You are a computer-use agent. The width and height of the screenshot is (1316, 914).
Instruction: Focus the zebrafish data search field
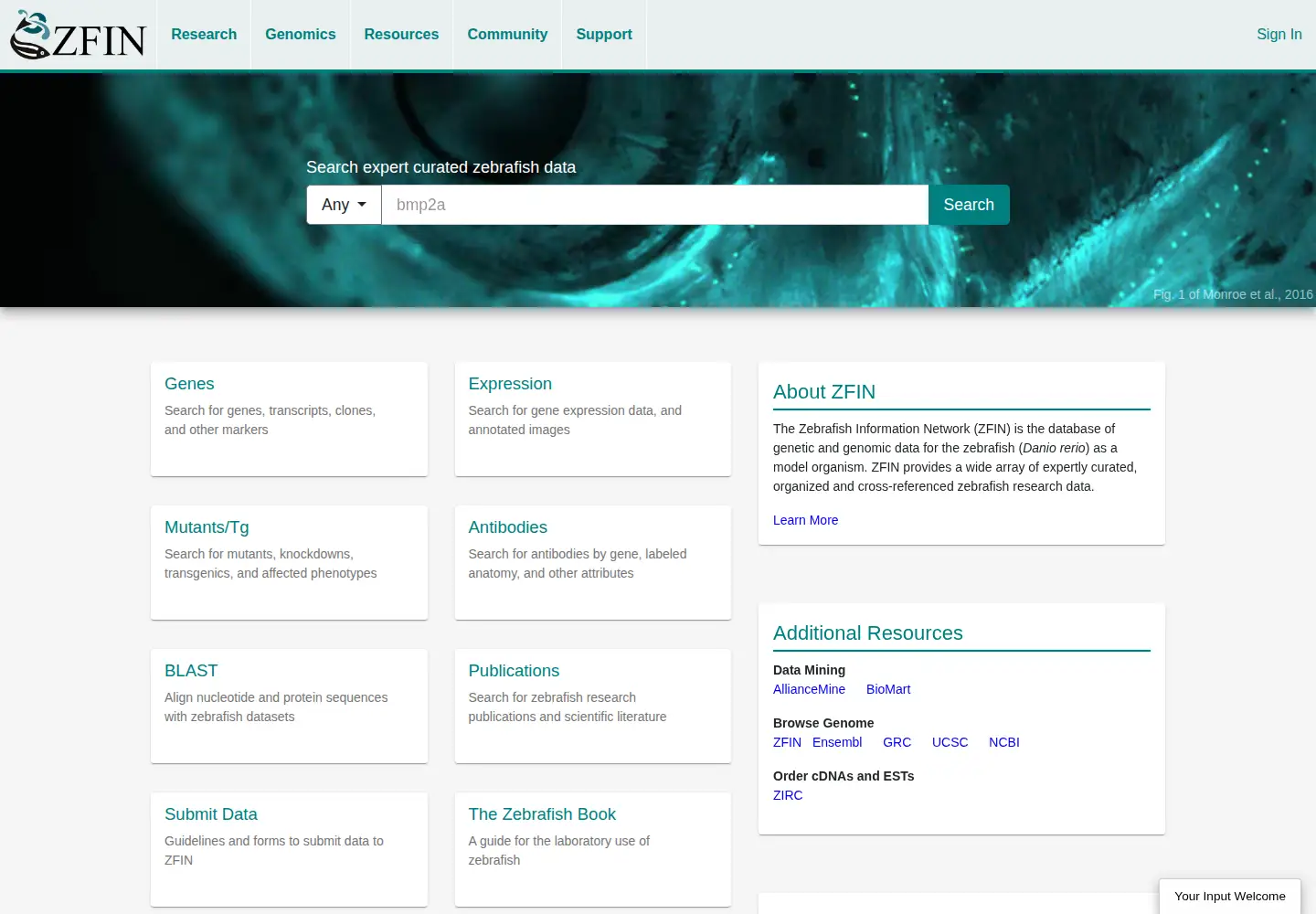pyautogui.click(x=654, y=205)
